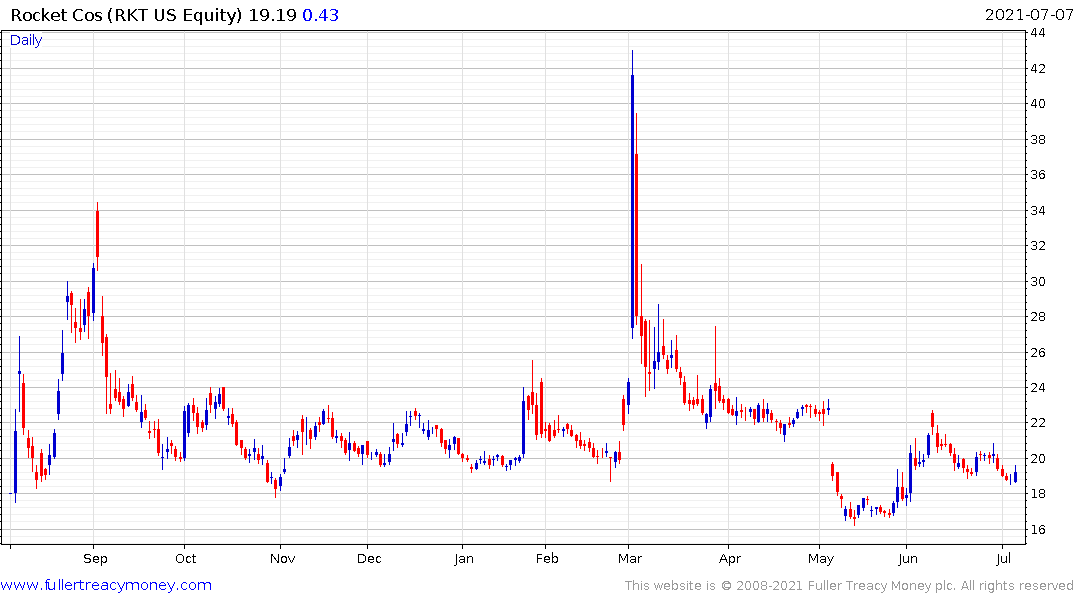Click the copyright notice text
The width and height of the screenshot is (1075, 600).
click(x=849, y=586)
